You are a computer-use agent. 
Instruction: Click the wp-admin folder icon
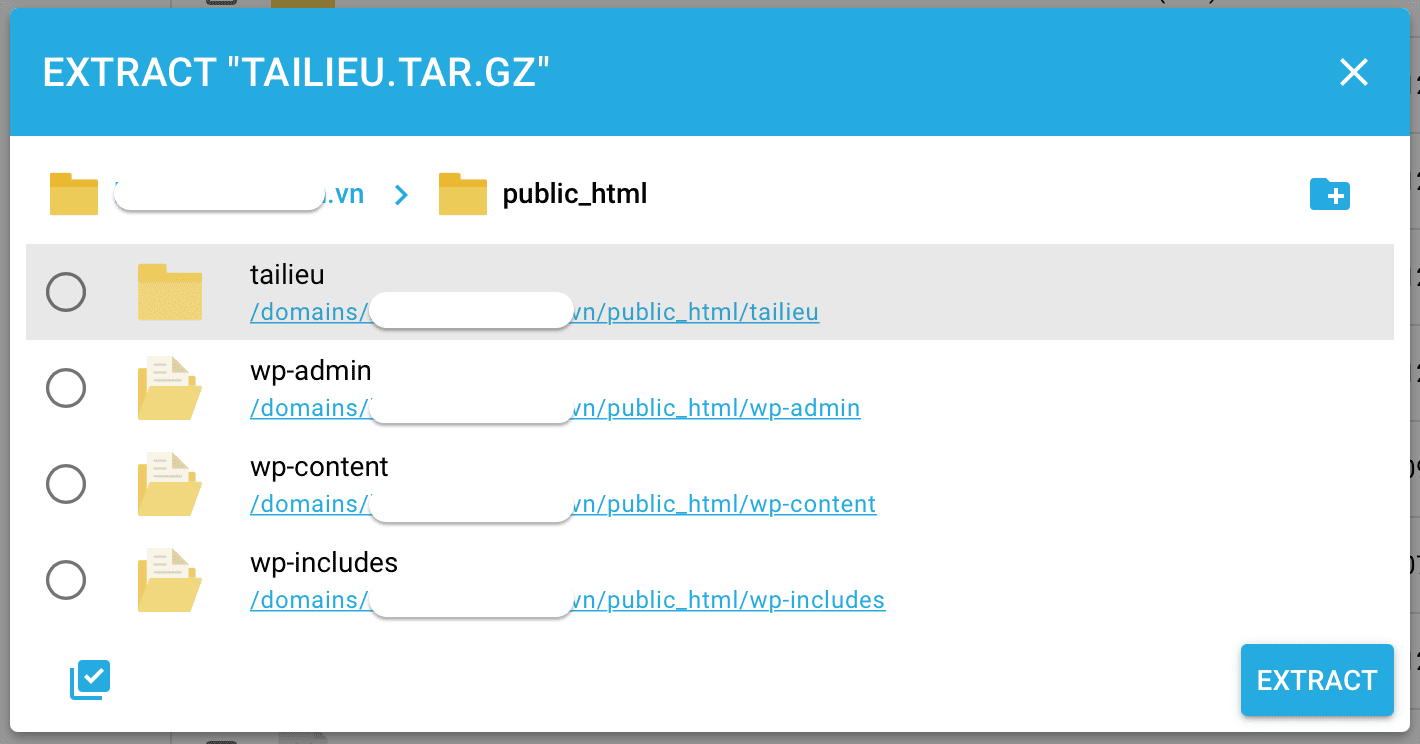[170, 388]
